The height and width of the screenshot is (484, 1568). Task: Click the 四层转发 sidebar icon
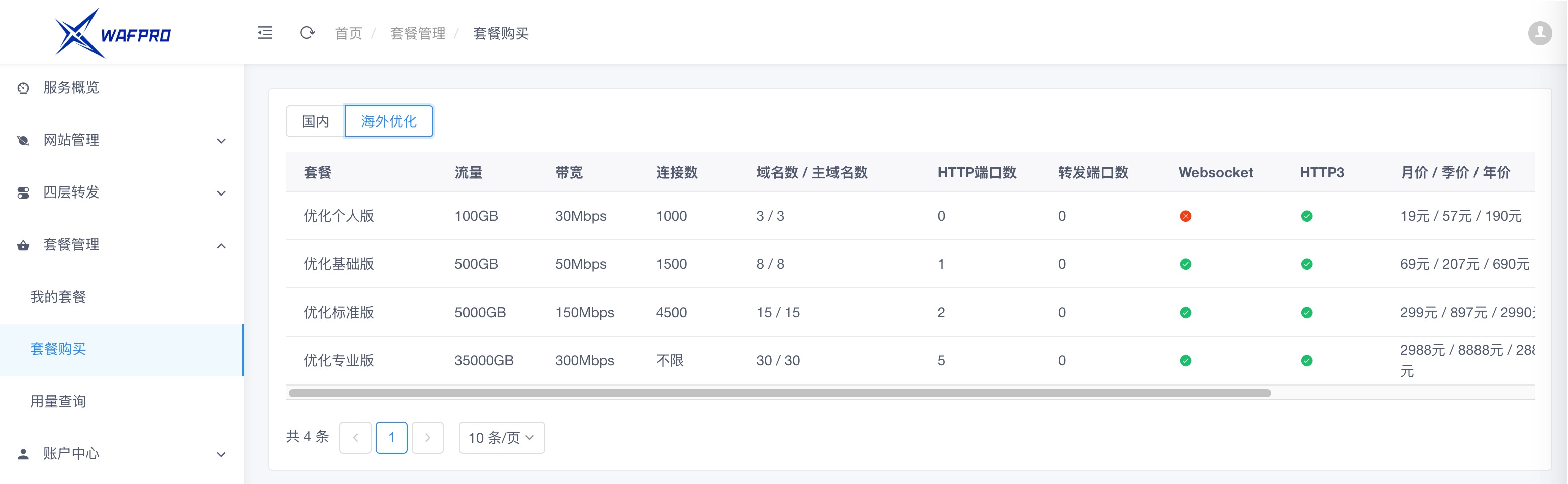23,193
